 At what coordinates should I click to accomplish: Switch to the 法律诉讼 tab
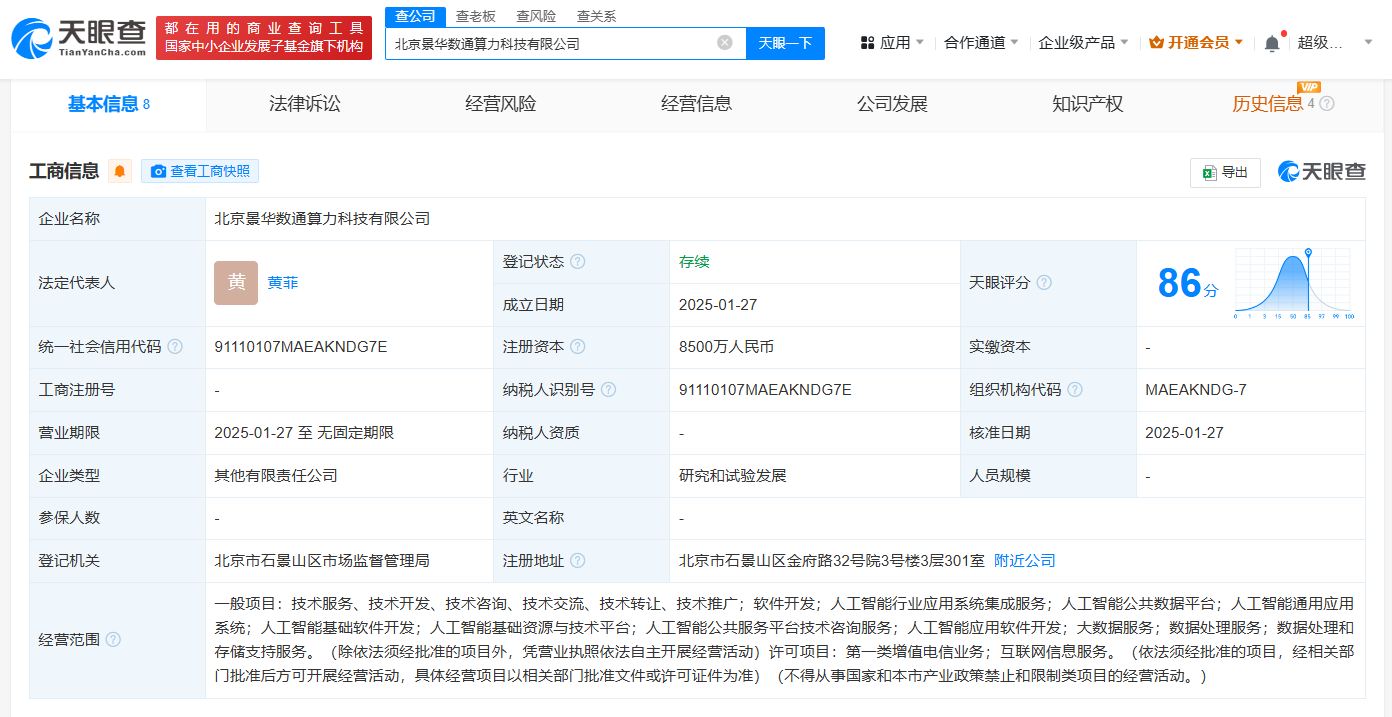[x=305, y=104]
